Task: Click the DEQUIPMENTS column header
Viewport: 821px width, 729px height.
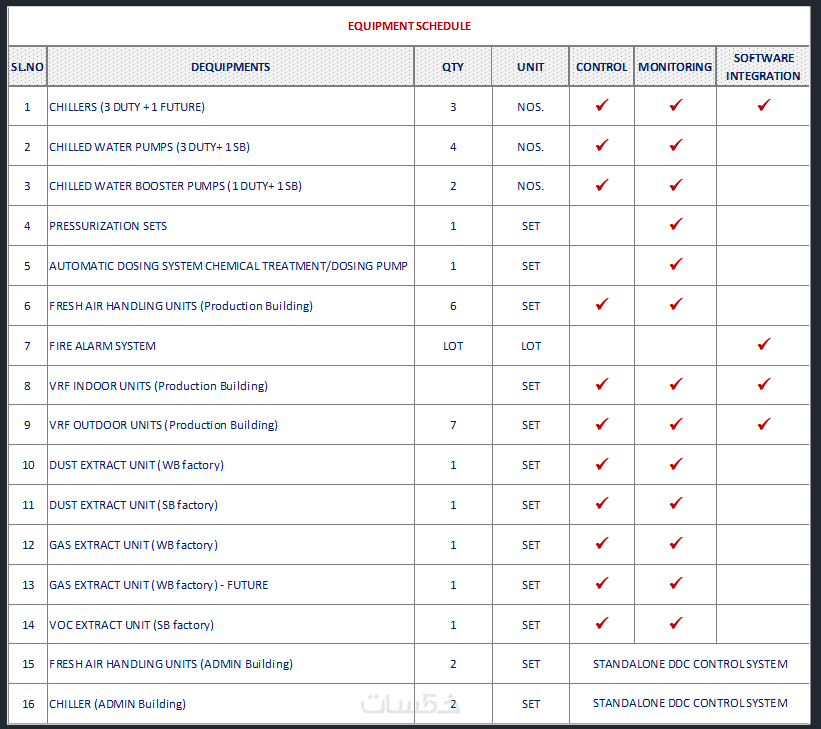Action: tap(230, 67)
